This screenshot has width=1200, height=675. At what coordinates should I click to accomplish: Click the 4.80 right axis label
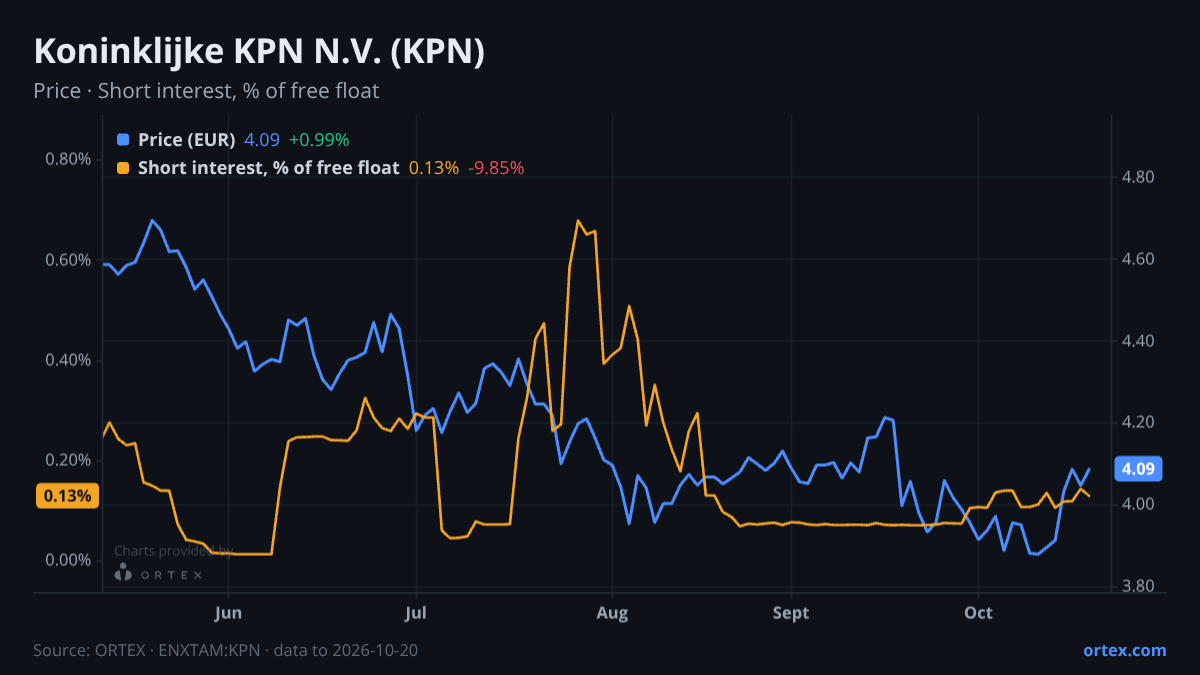click(x=1139, y=178)
